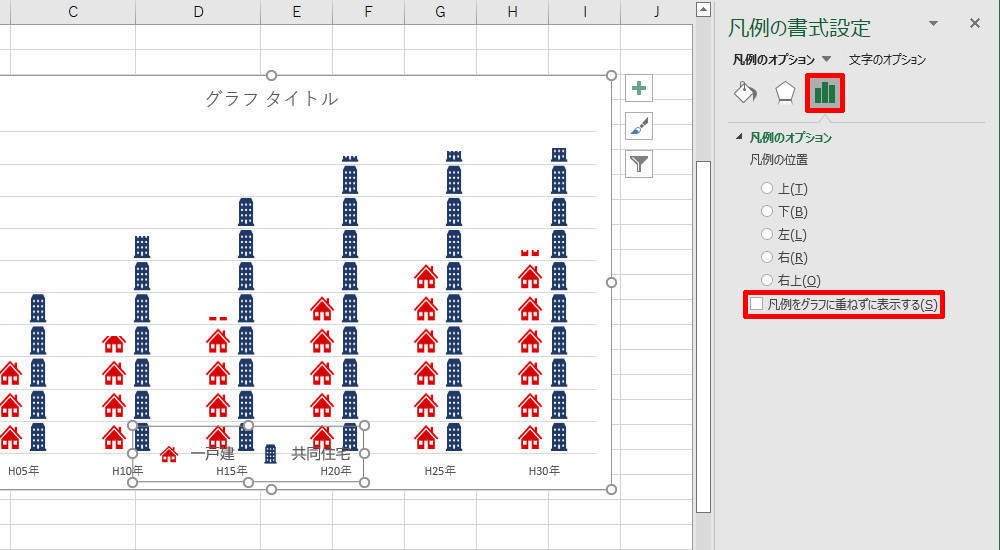
Task: Select the Legend Options bar chart icon
Action: 825,93
